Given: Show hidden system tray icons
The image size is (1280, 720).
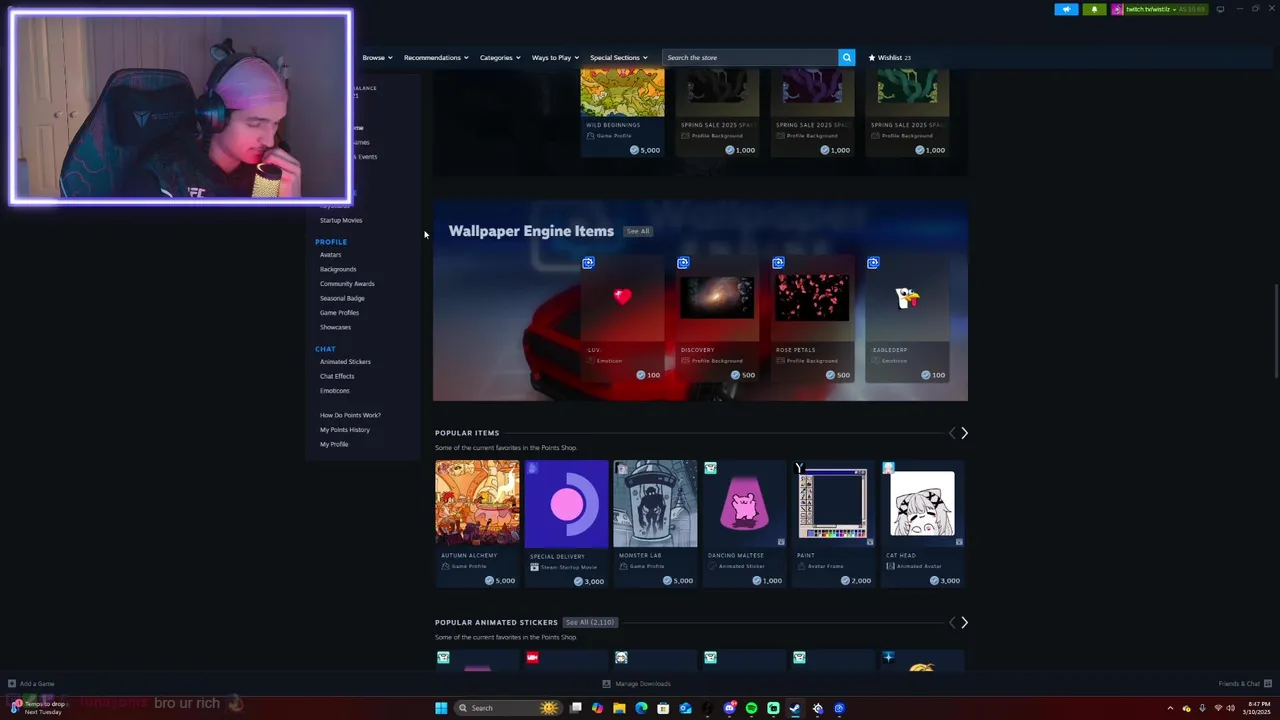Looking at the screenshot, I should click(x=1170, y=708).
